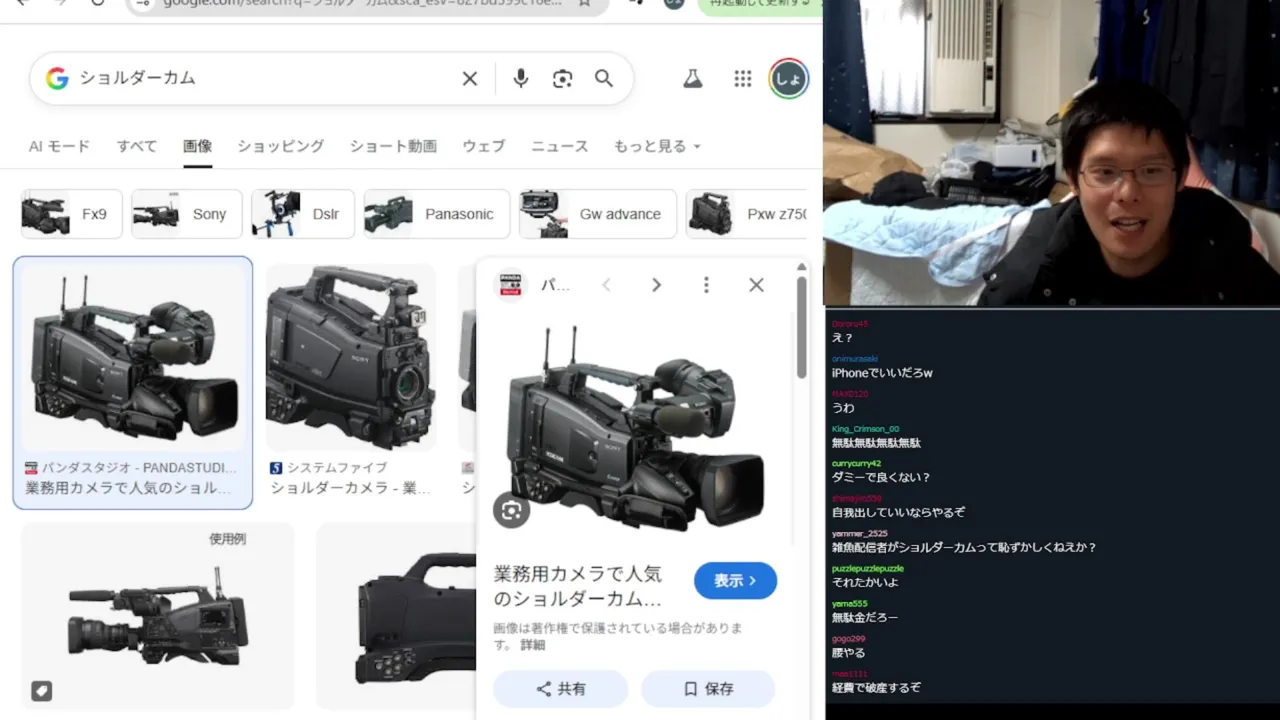This screenshot has width=1280, height=720.
Task: Open the 使用例 camera thumbnail
Action: [x=158, y=617]
